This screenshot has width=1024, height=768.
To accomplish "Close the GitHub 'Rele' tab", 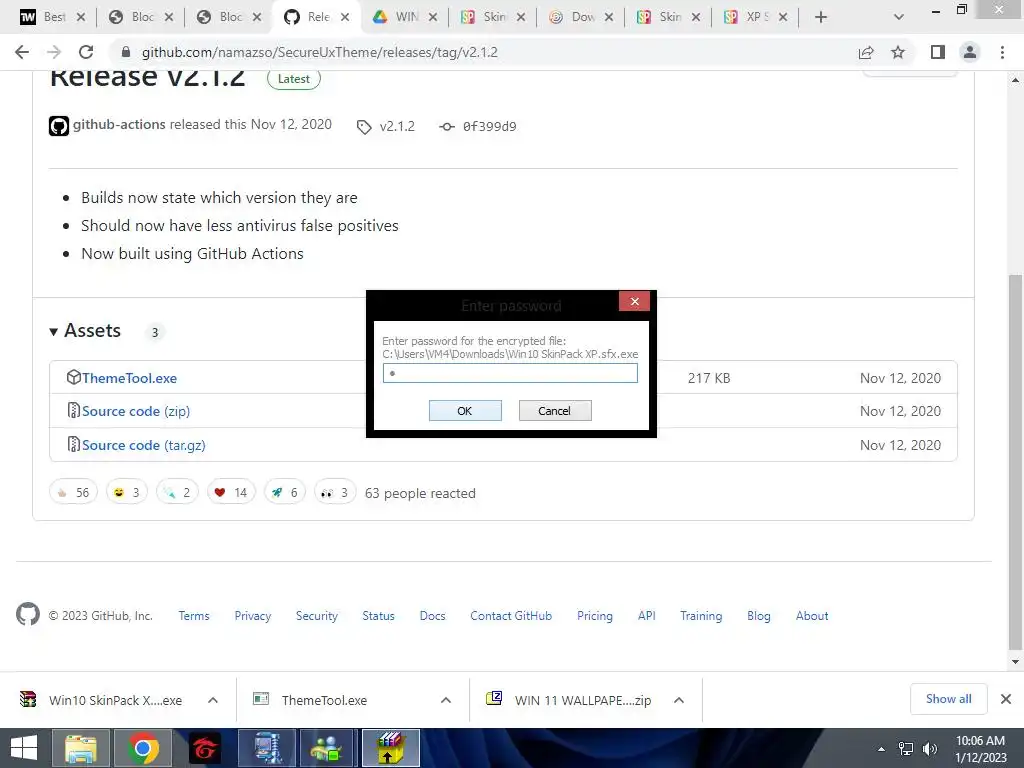I will [x=345, y=17].
